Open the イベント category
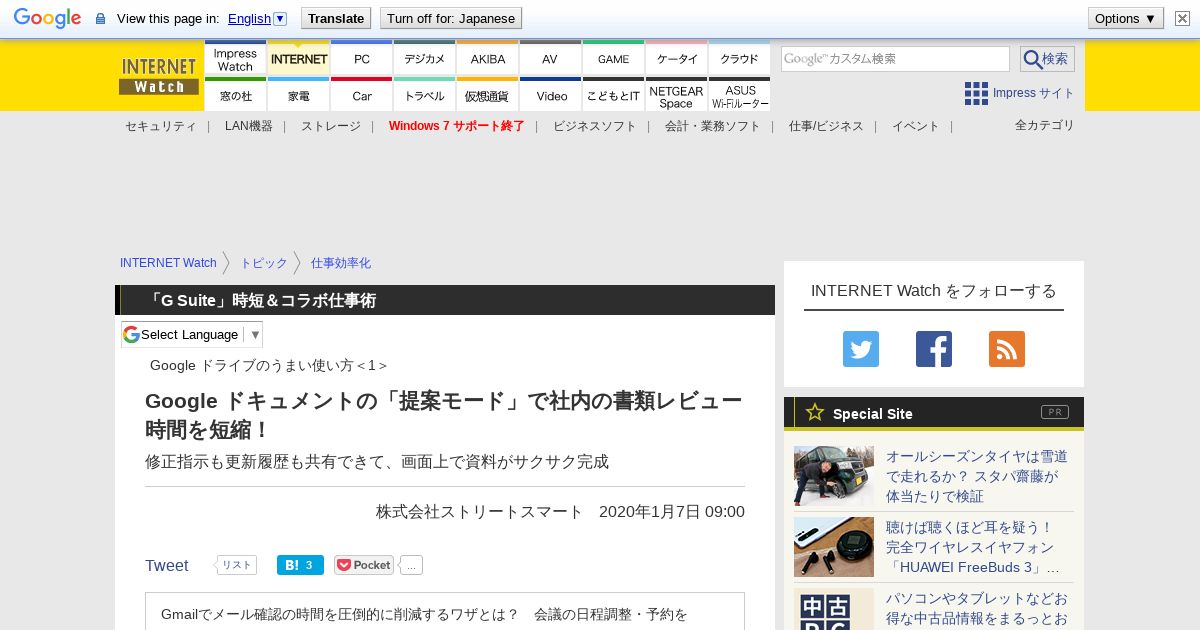This screenshot has width=1200, height=630. pyautogui.click(x=916, y=126)
